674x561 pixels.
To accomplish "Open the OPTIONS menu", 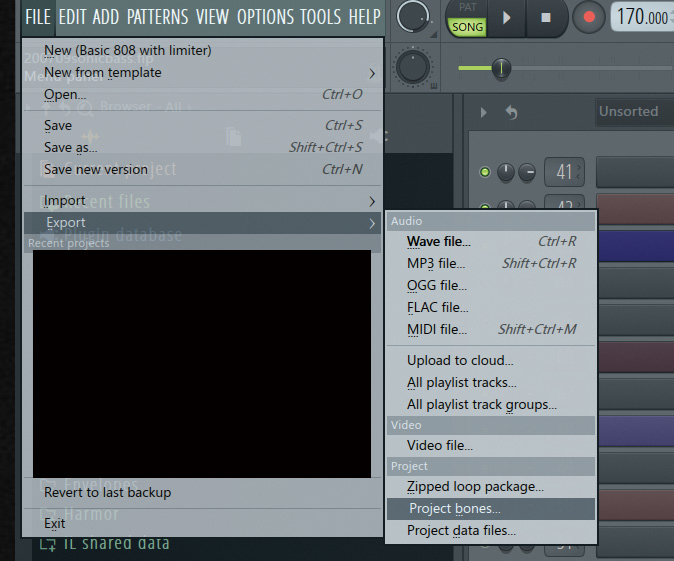I will tap(265, 17).
